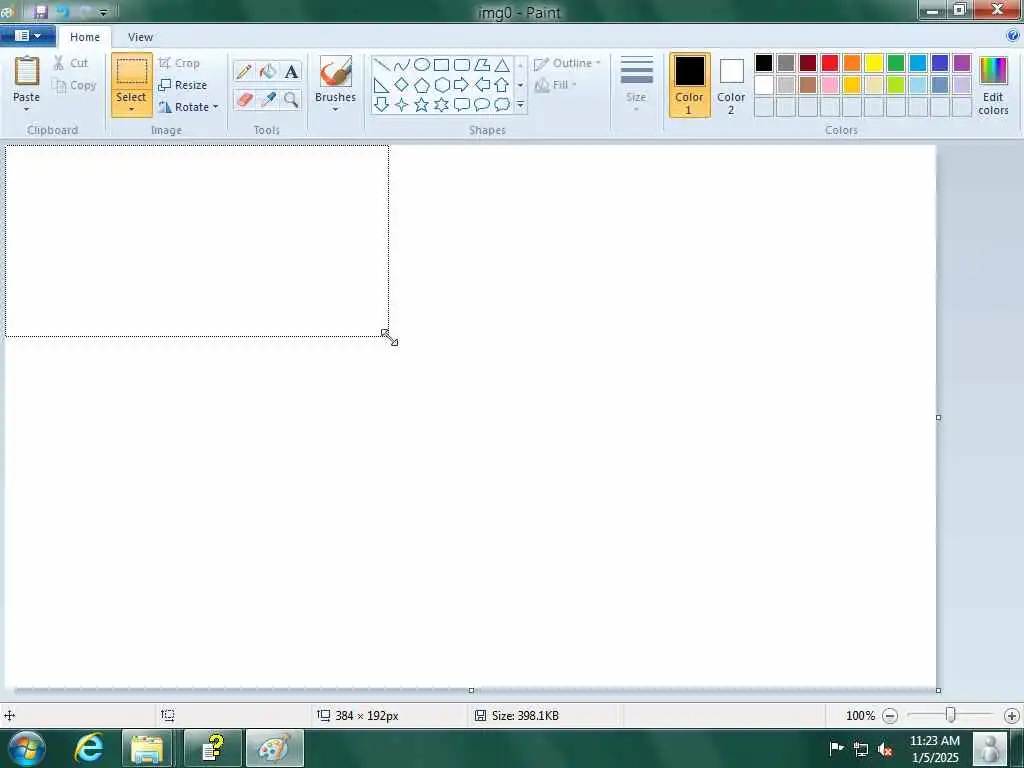Screen dimensions: 1024x768
Task: Choose the Polygon shape
Action: coord(482,65)
